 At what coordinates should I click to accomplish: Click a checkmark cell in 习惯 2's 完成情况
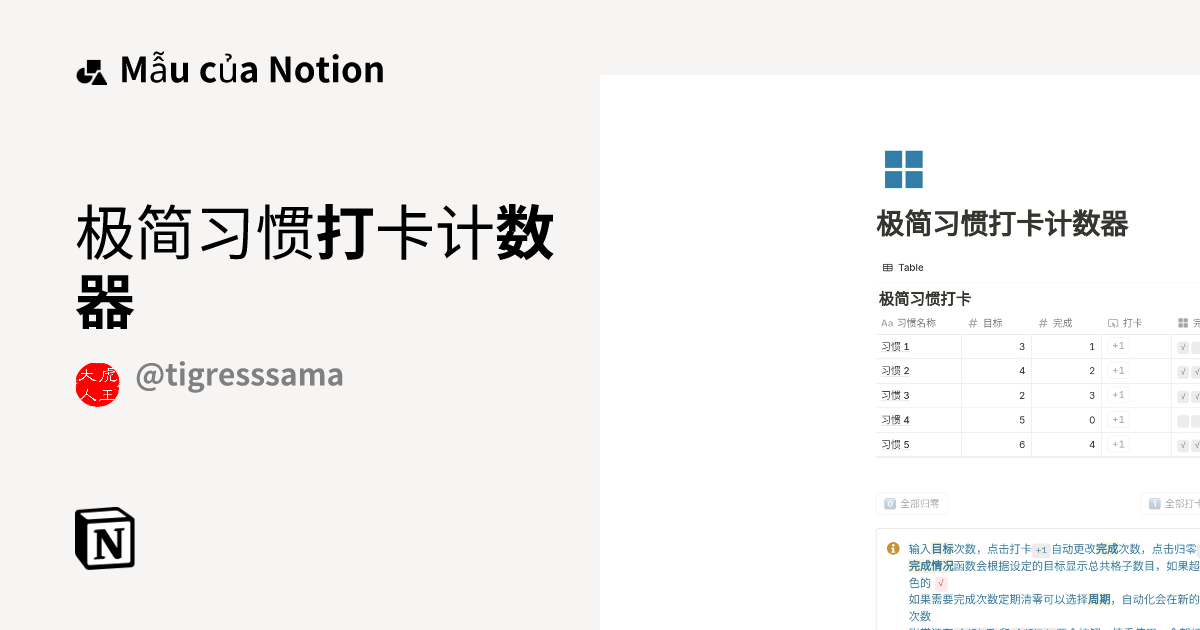click(1182, 371)
